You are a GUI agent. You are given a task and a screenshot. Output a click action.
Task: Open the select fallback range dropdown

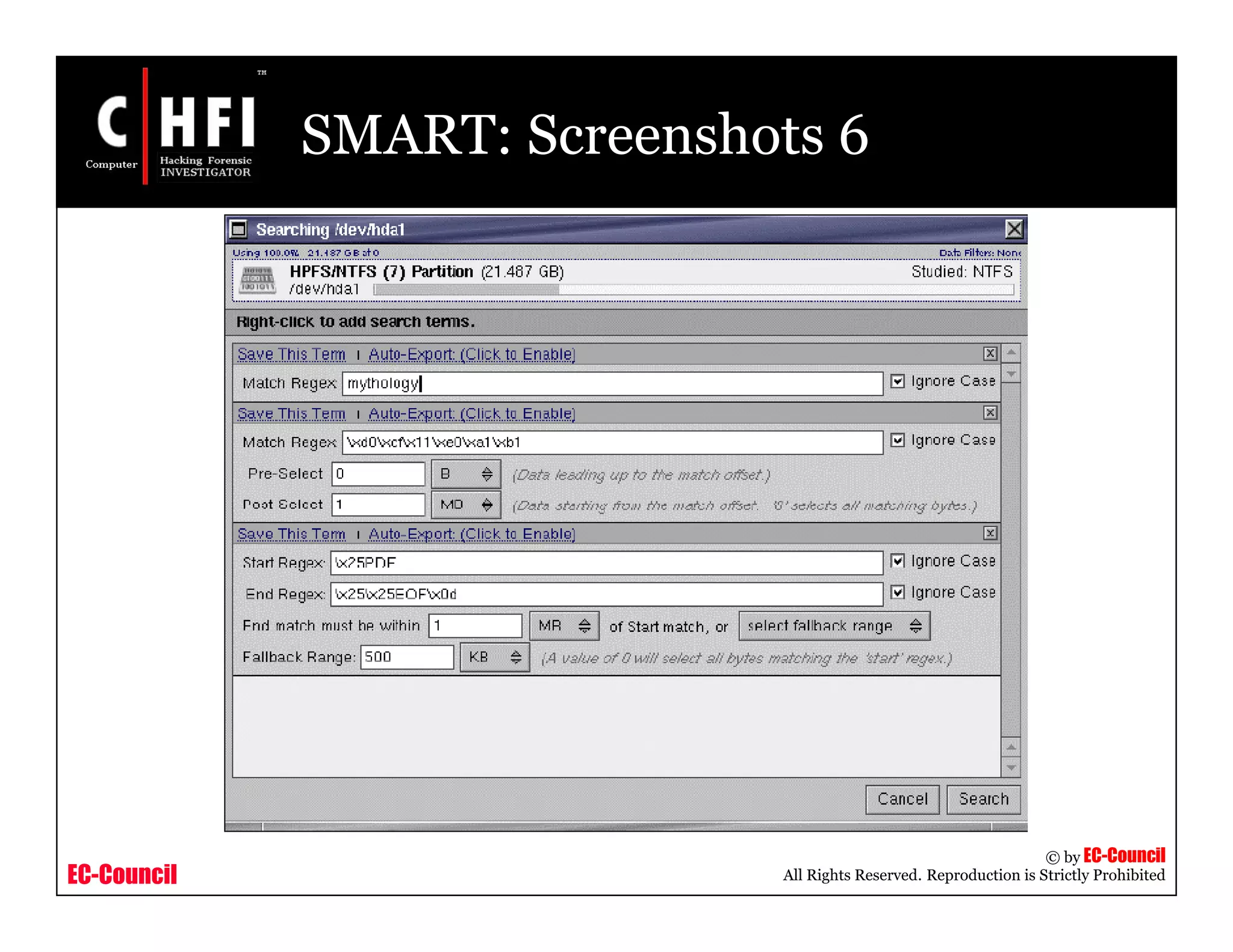click(834, 626)
